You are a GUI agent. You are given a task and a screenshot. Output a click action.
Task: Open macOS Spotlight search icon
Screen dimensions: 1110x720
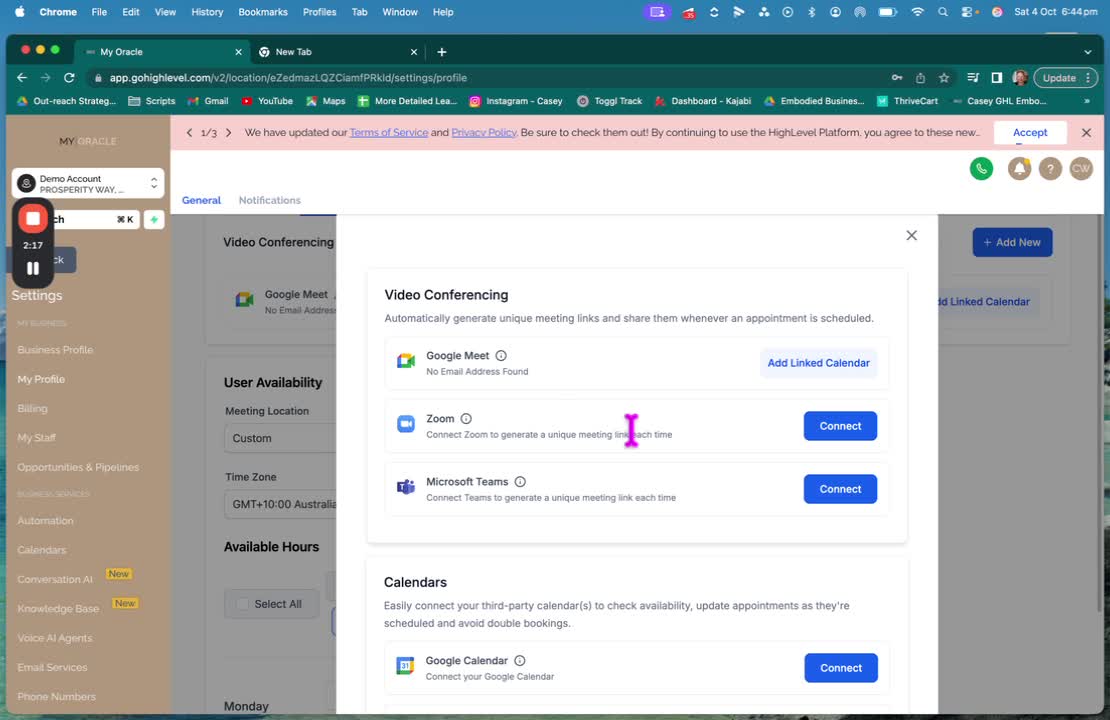point(942,12)
